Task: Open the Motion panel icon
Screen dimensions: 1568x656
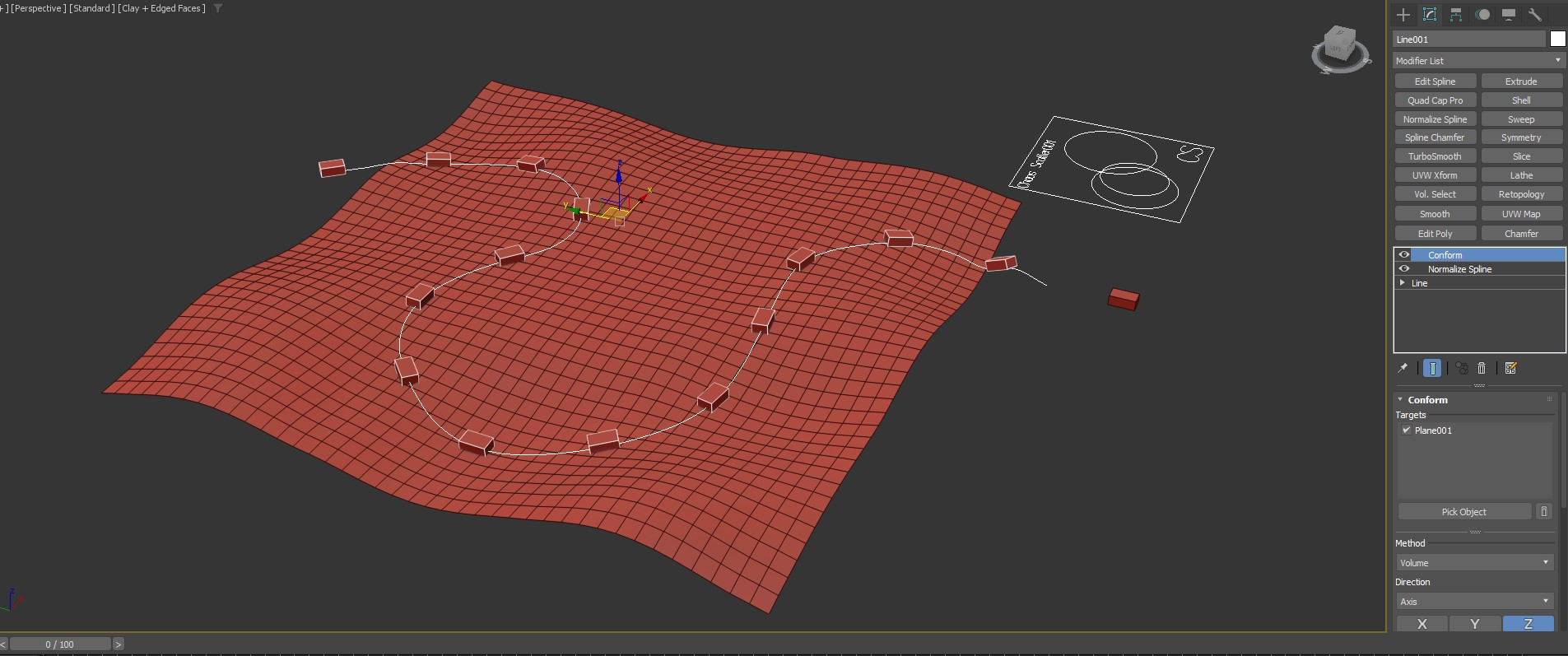Action: click(1482, 15)
